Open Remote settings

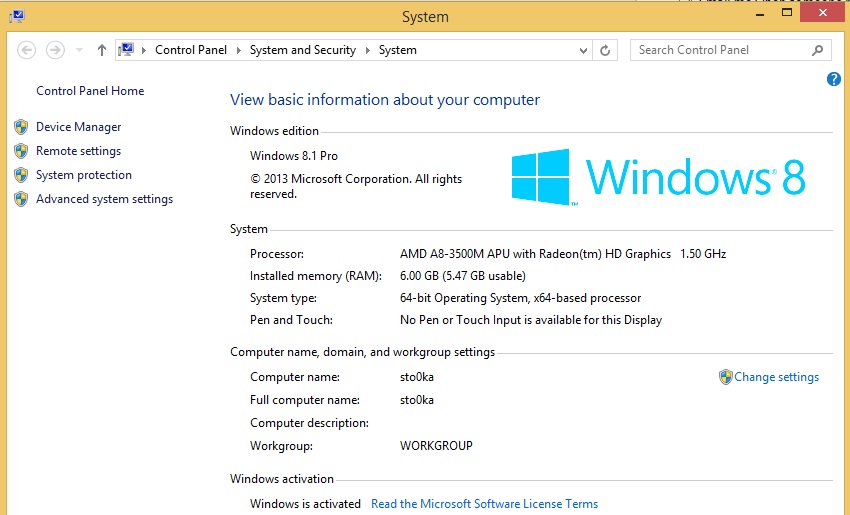click(x=78, y=151)
